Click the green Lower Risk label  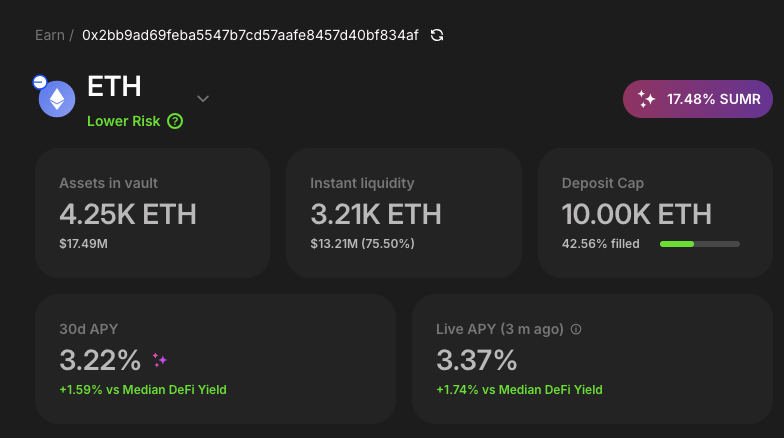tap(123, 121)
